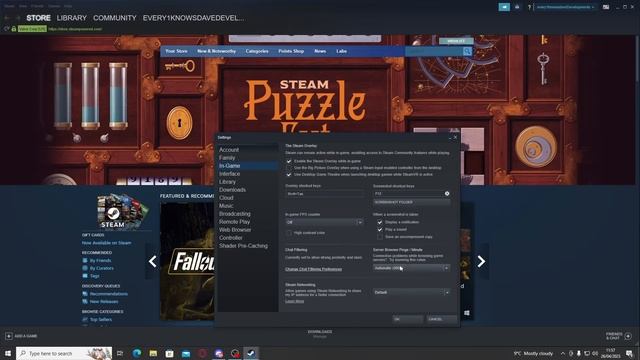Click the screenshot shortcut key clear icon
The image size is (640, 360).
447,193
